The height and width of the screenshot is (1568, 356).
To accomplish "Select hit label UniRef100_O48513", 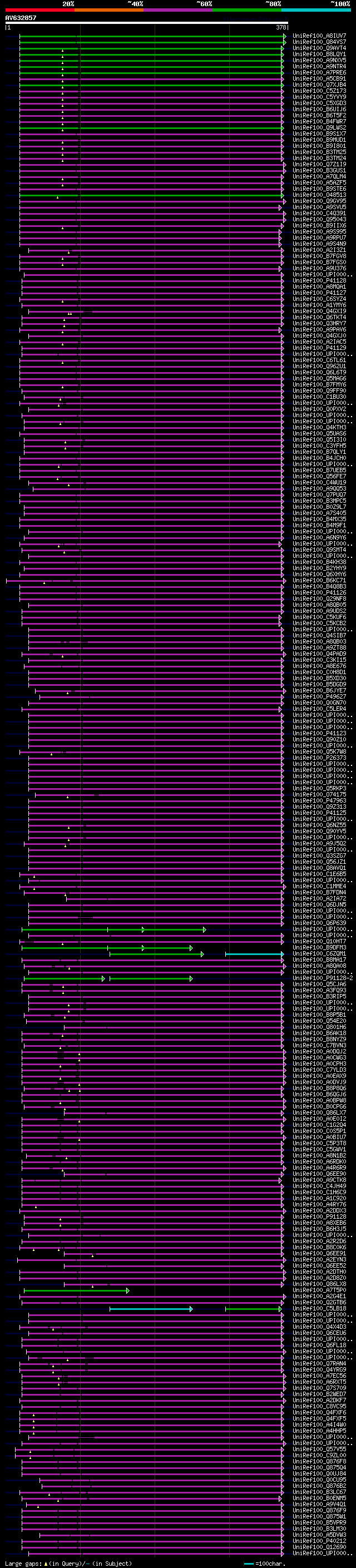I will tap(319, 195).
